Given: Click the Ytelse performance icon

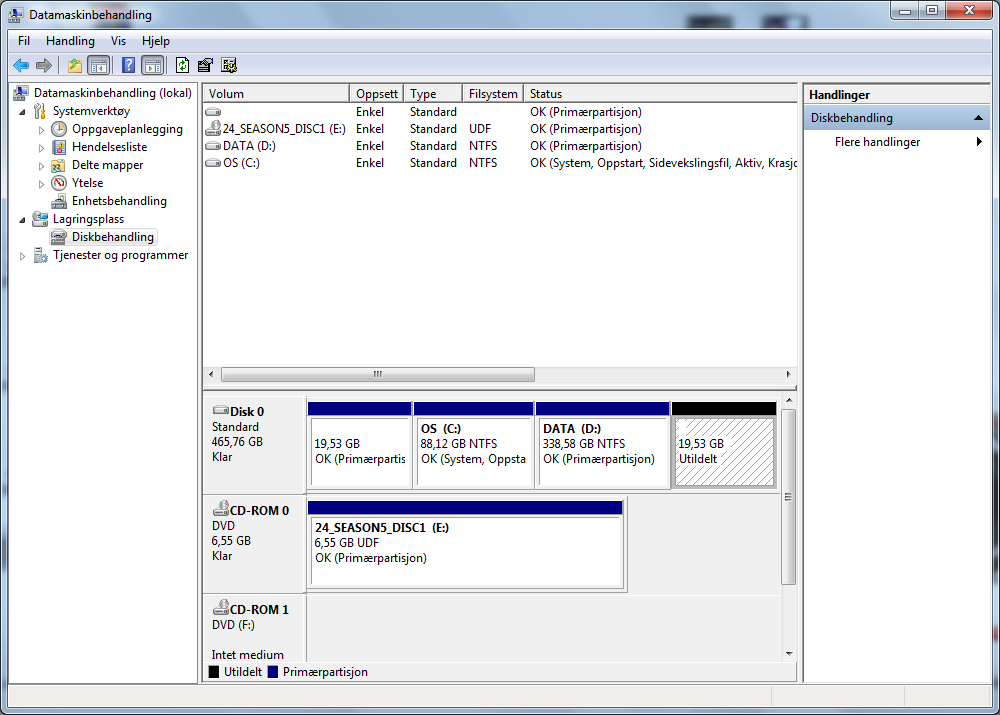Looking at the screenshot, I should click(59, 183).
